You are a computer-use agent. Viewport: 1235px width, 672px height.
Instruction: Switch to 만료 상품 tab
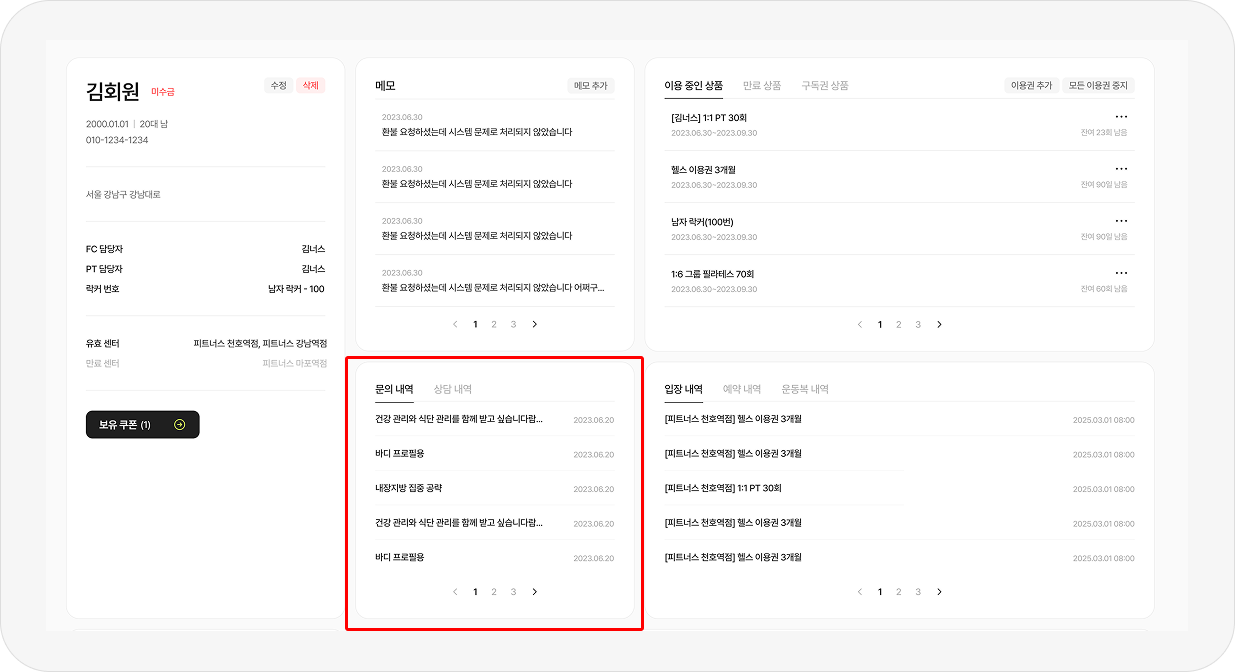tap(762, 86)
